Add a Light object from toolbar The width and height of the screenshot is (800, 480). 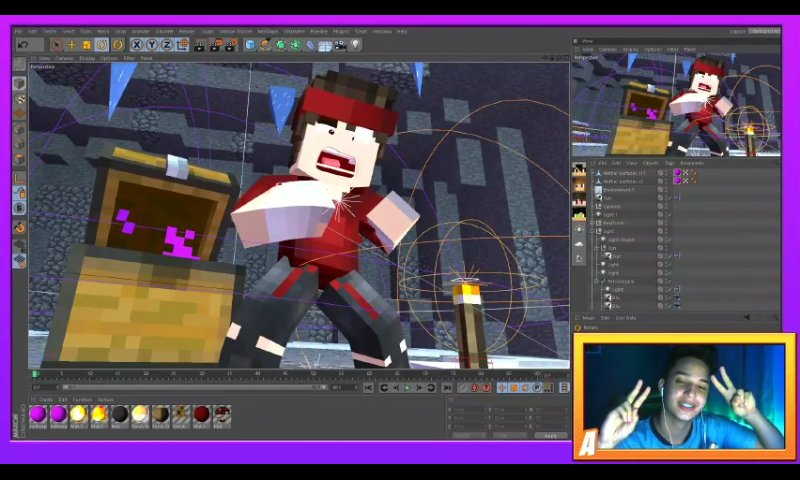[x=355, y=45]
